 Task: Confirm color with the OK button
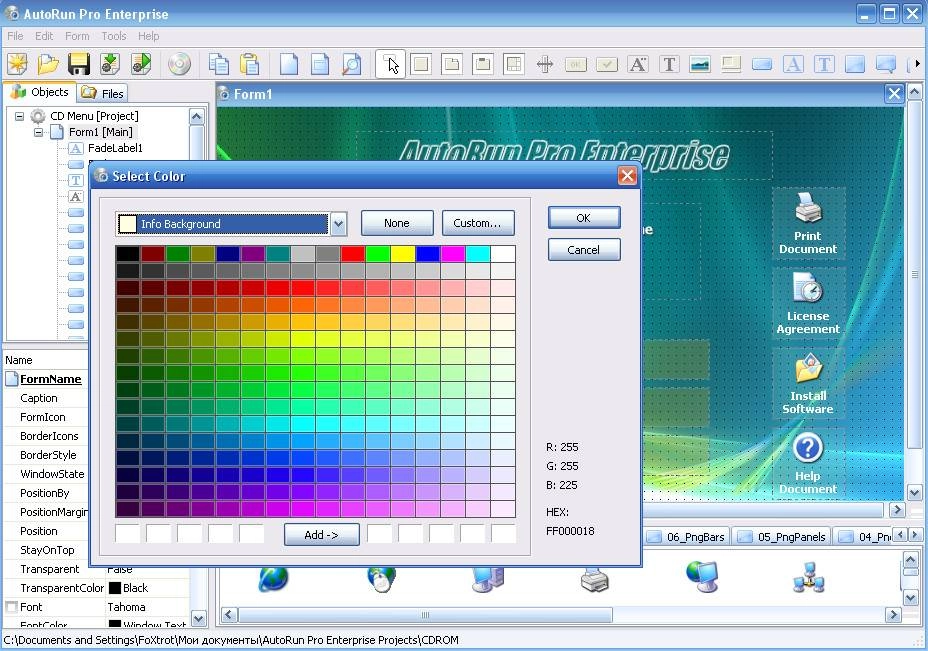point(584,218)
